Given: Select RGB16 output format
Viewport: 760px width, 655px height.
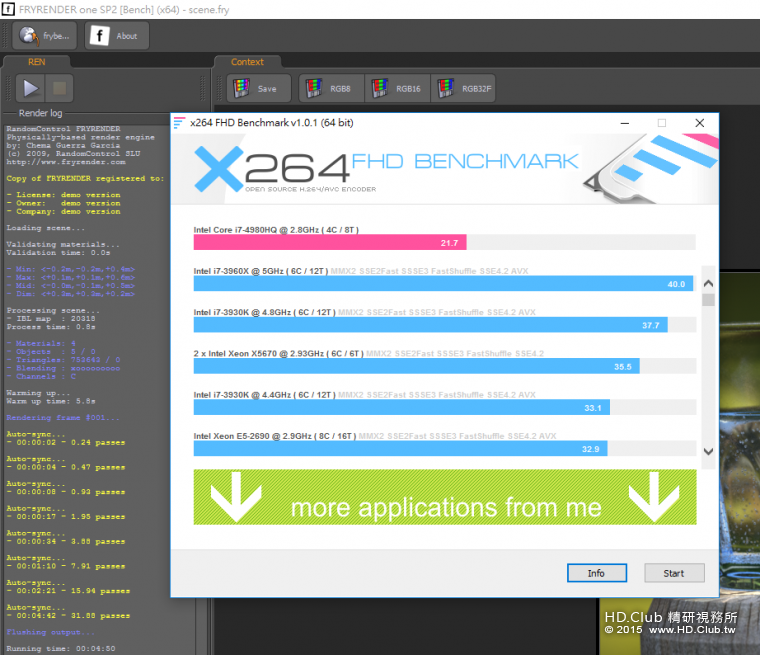Looking at the screenshot, I should tap(397, 88).
